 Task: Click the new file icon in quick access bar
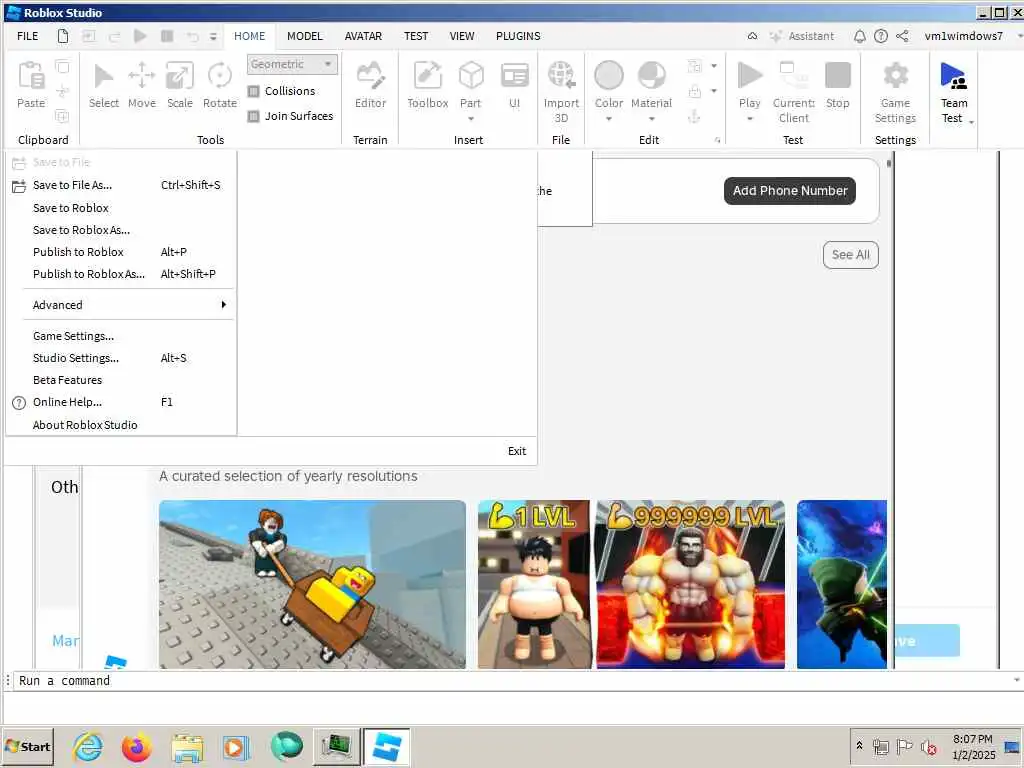(x=63, y=36)
